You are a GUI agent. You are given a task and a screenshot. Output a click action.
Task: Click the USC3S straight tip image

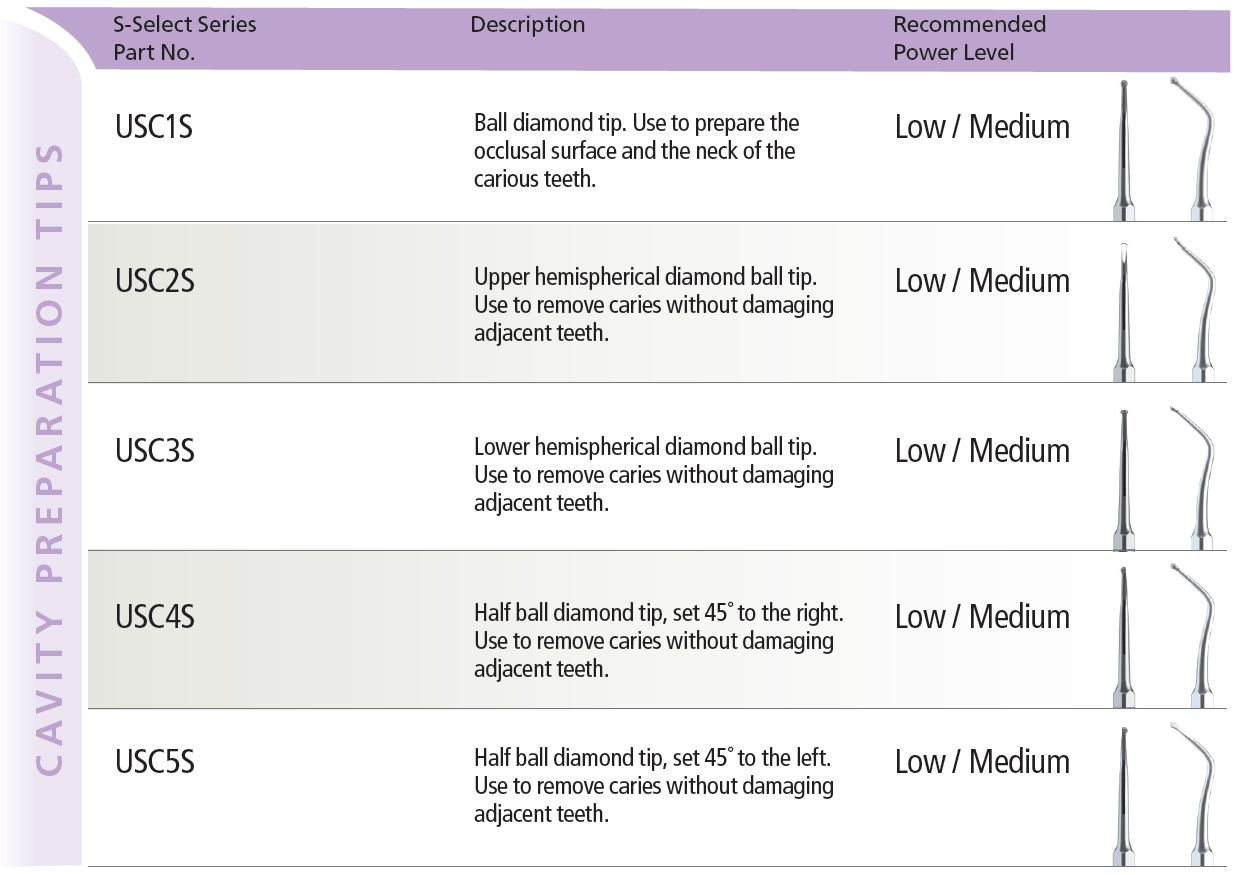click(1124, 479)
